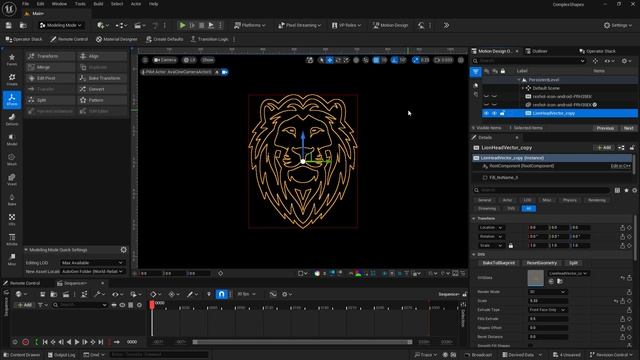Open the Tools menu
640x360 pixels.
80,4
